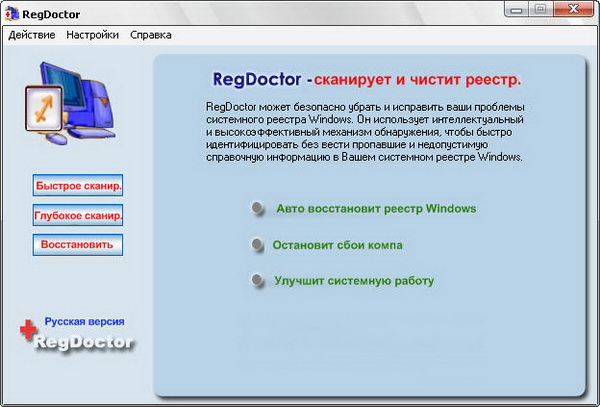Click the red cross logo icon
The height and width of the screenshot is (407, 600).
click(x=27, y=333)
